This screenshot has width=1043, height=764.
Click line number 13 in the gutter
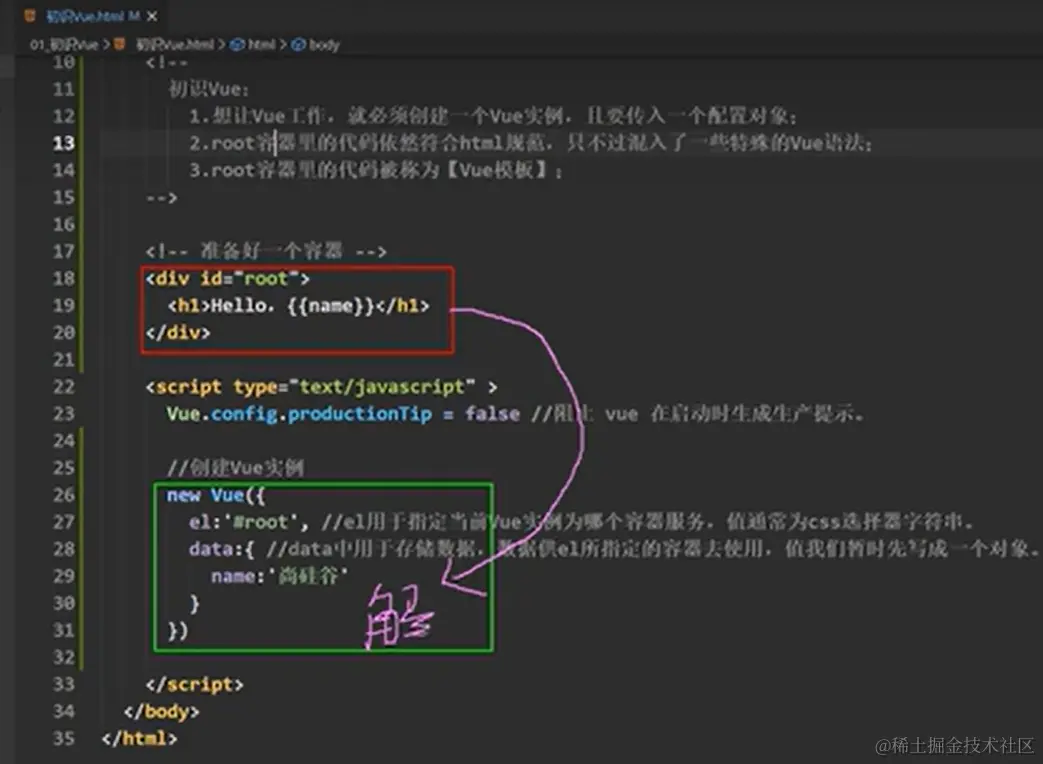pyautogui.click(x=64, y=143)
